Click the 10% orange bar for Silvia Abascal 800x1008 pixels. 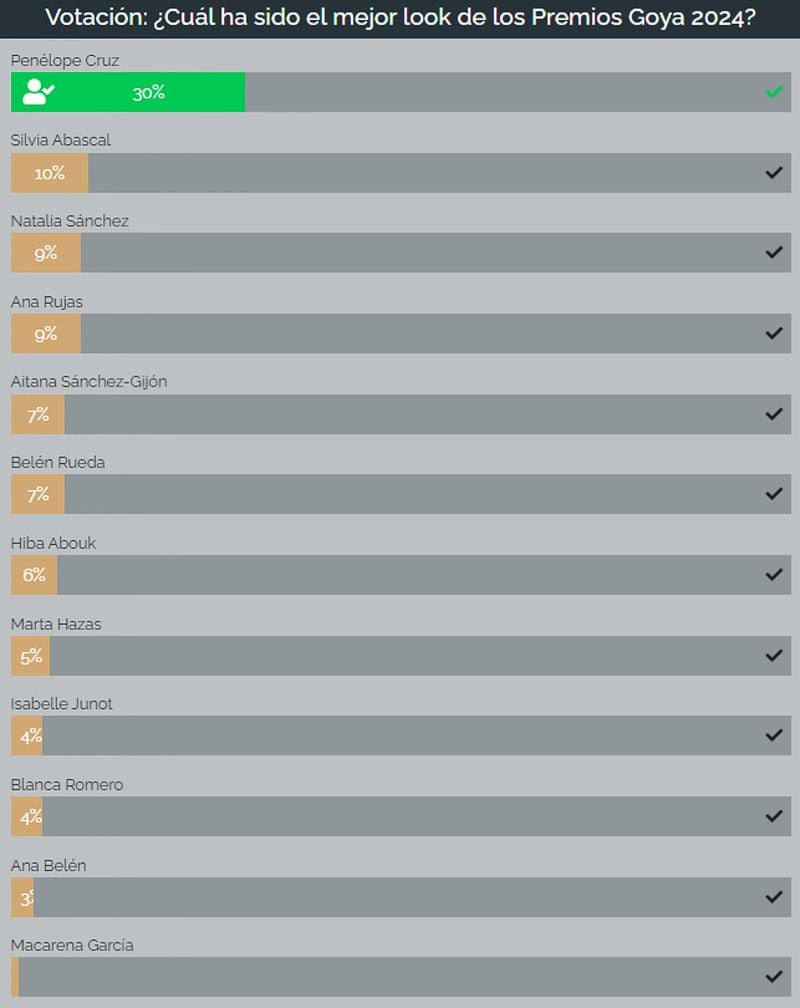(50, 172)
